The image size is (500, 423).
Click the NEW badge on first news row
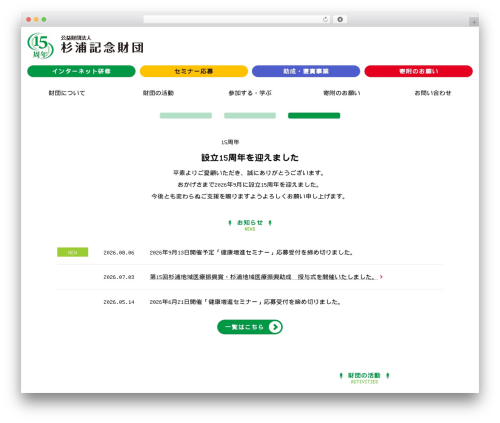(73, 252)
